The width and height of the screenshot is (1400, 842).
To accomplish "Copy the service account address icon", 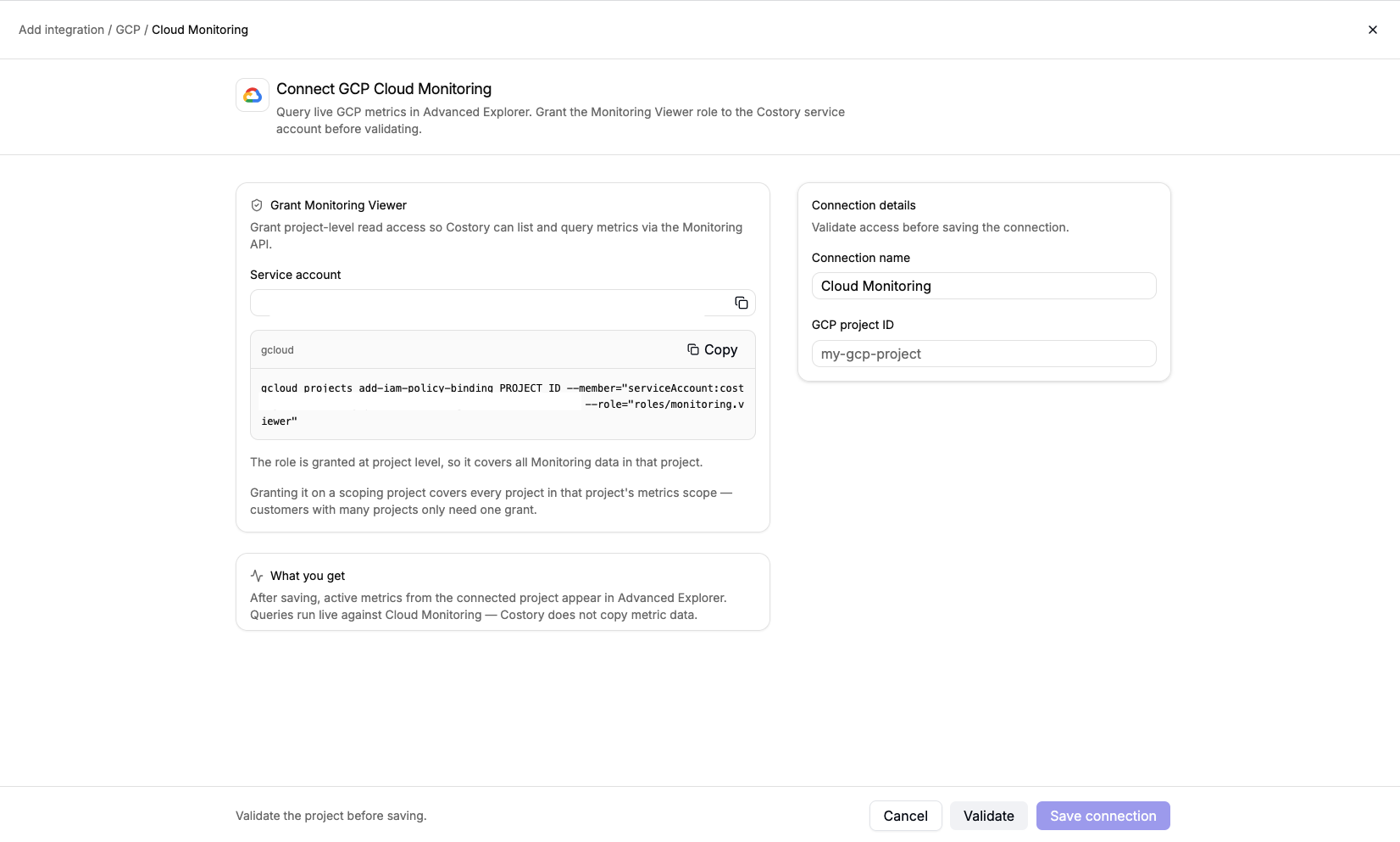I will [x=742, y=303].
